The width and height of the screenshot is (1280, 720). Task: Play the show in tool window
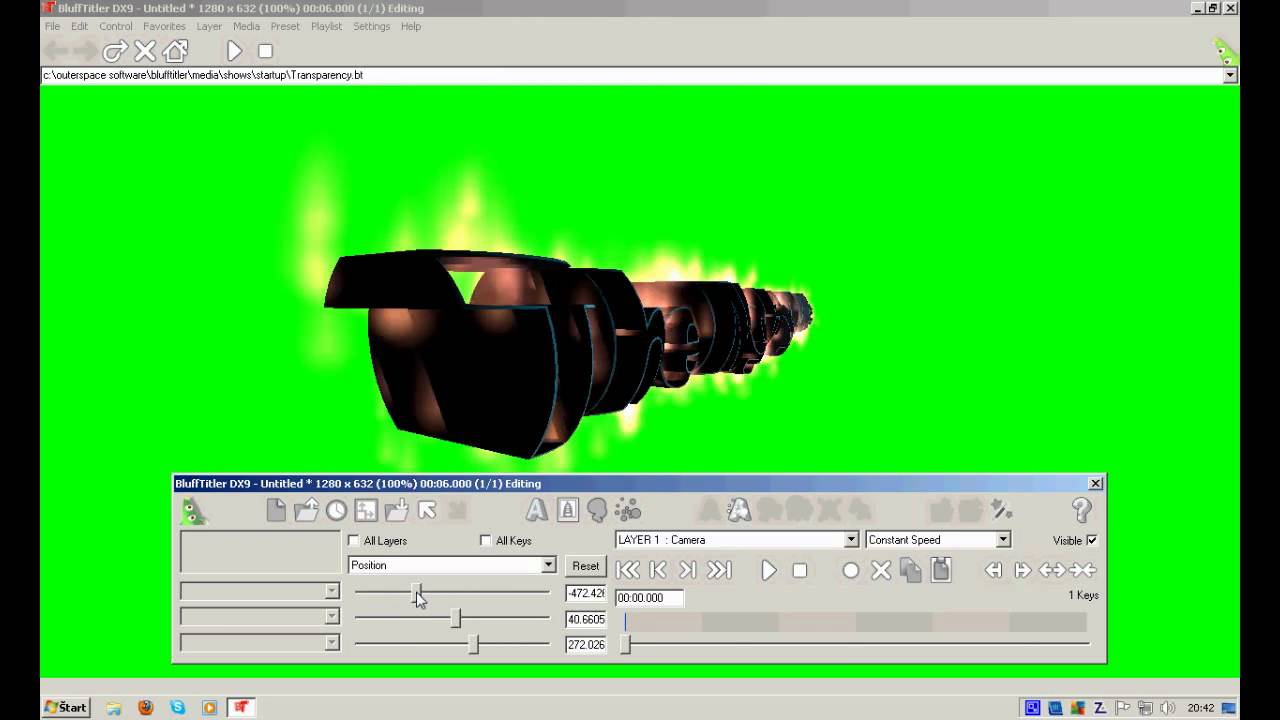coord(768,570)
